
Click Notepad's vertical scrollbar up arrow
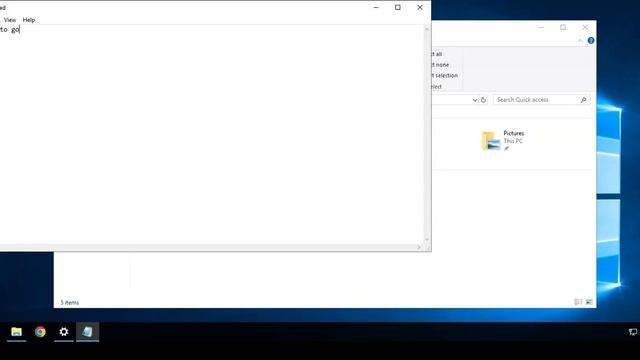coord(427,29)
